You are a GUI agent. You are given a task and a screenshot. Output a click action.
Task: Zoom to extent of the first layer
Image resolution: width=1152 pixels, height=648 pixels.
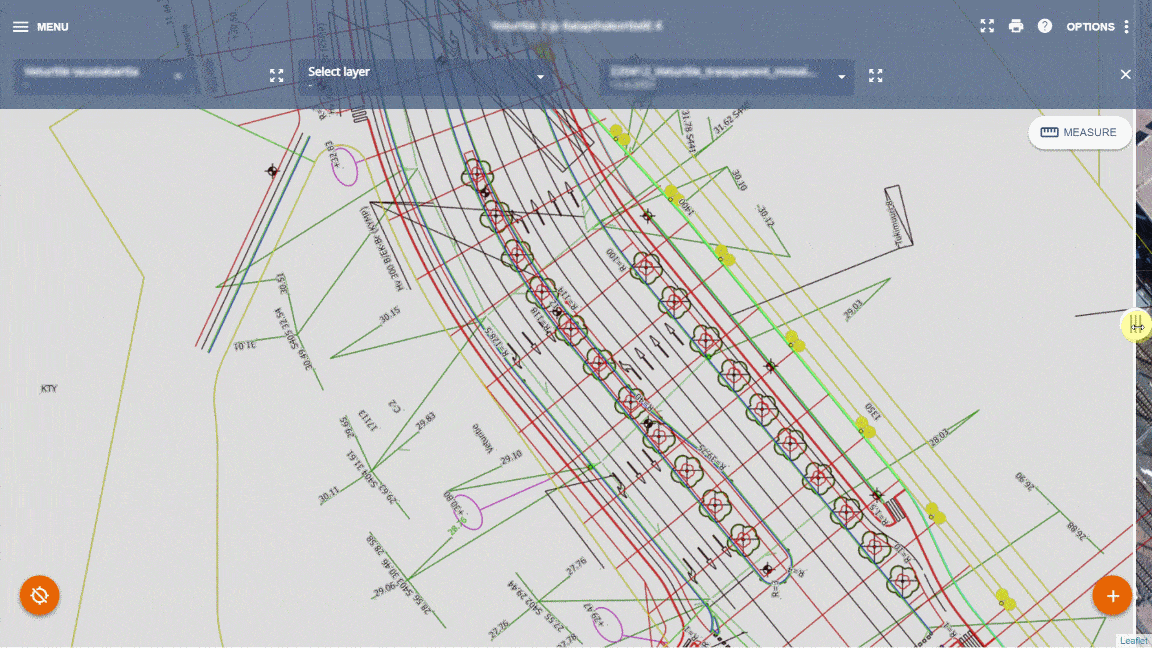coord(276,76)
